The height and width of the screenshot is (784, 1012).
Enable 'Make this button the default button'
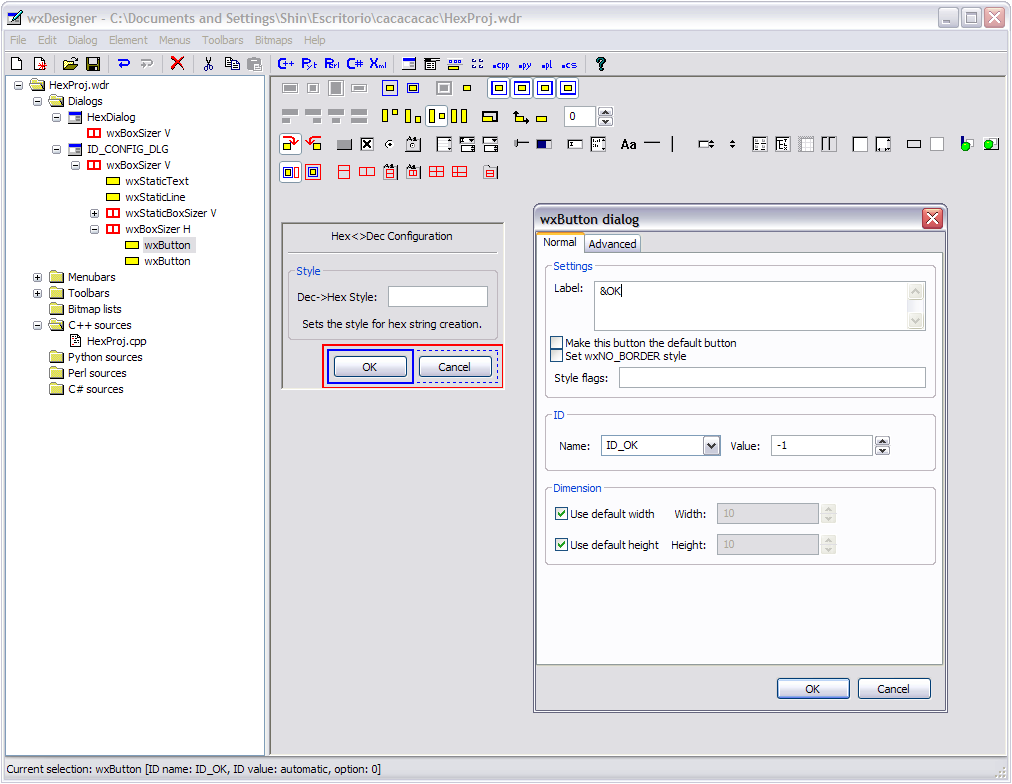[x=557, y=343]
